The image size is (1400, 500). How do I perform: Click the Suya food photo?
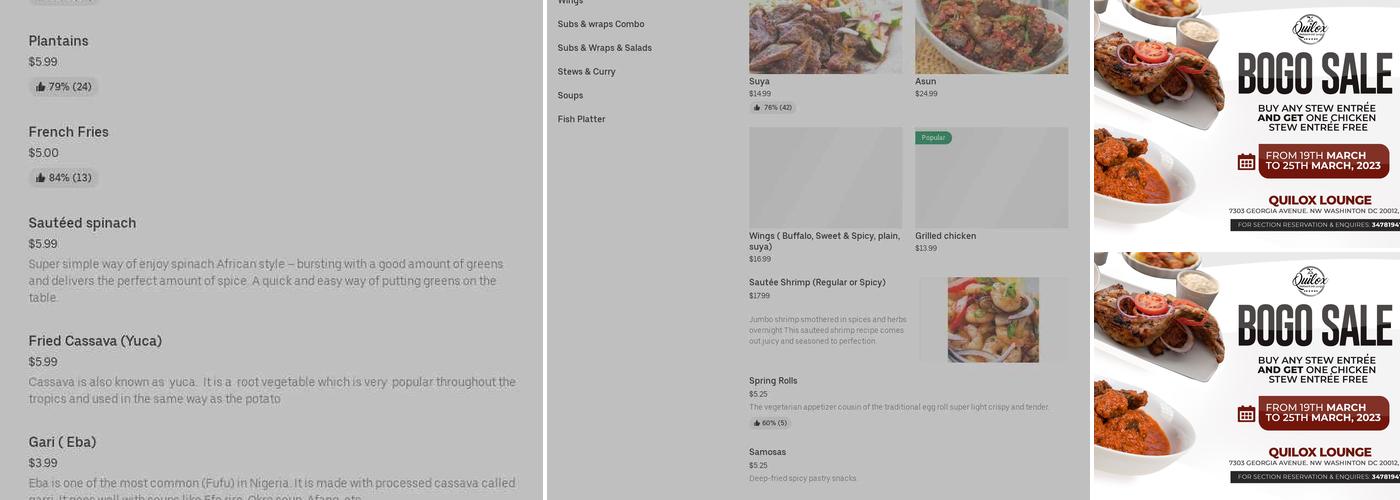tap(825, 37)
